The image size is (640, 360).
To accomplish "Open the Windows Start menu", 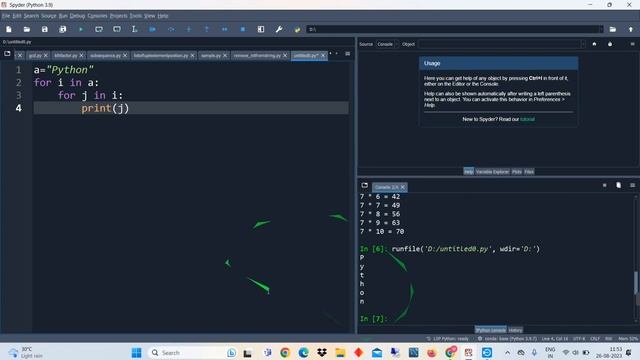I will 136,353.
